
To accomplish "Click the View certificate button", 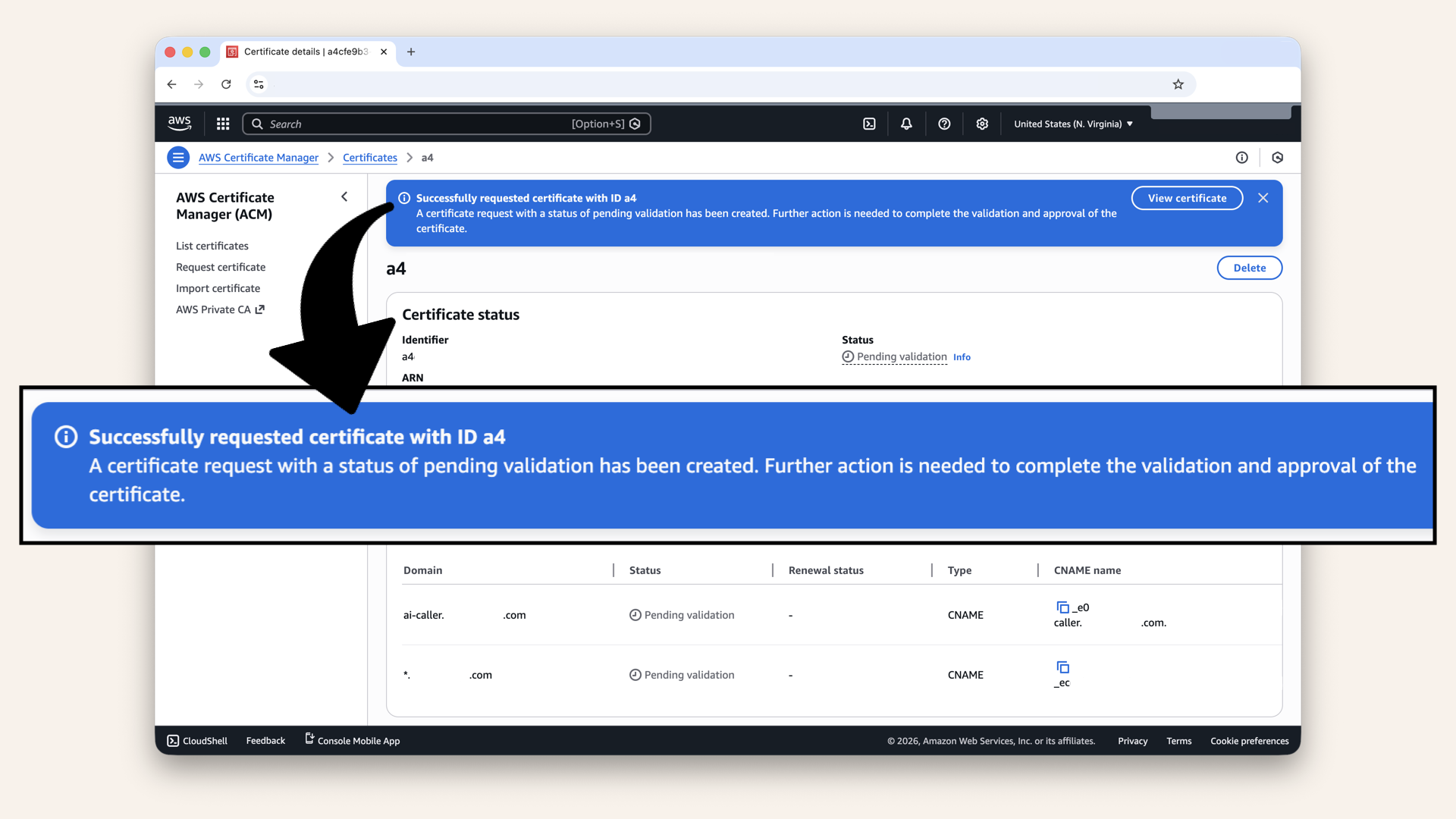I will (1186, 198).
